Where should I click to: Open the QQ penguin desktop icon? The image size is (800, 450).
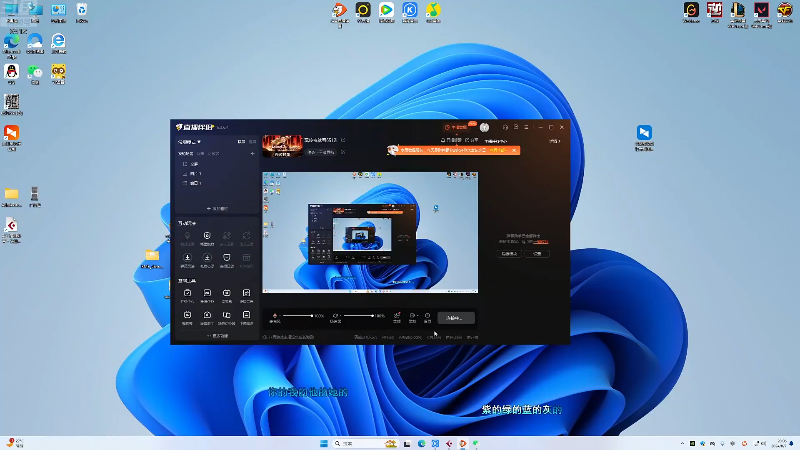click(x=11, y=73)
